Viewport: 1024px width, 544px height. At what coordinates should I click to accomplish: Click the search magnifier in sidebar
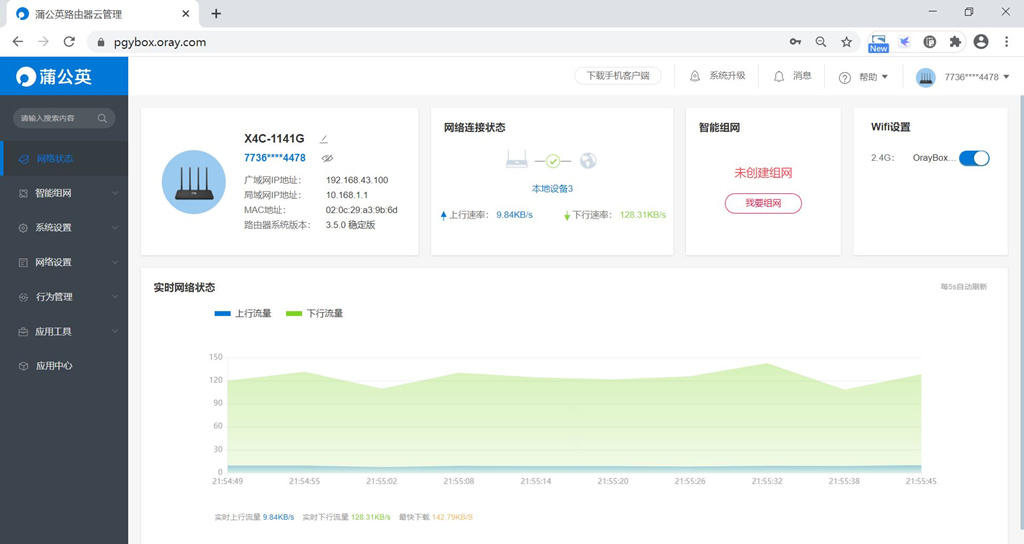pos(102,118)
